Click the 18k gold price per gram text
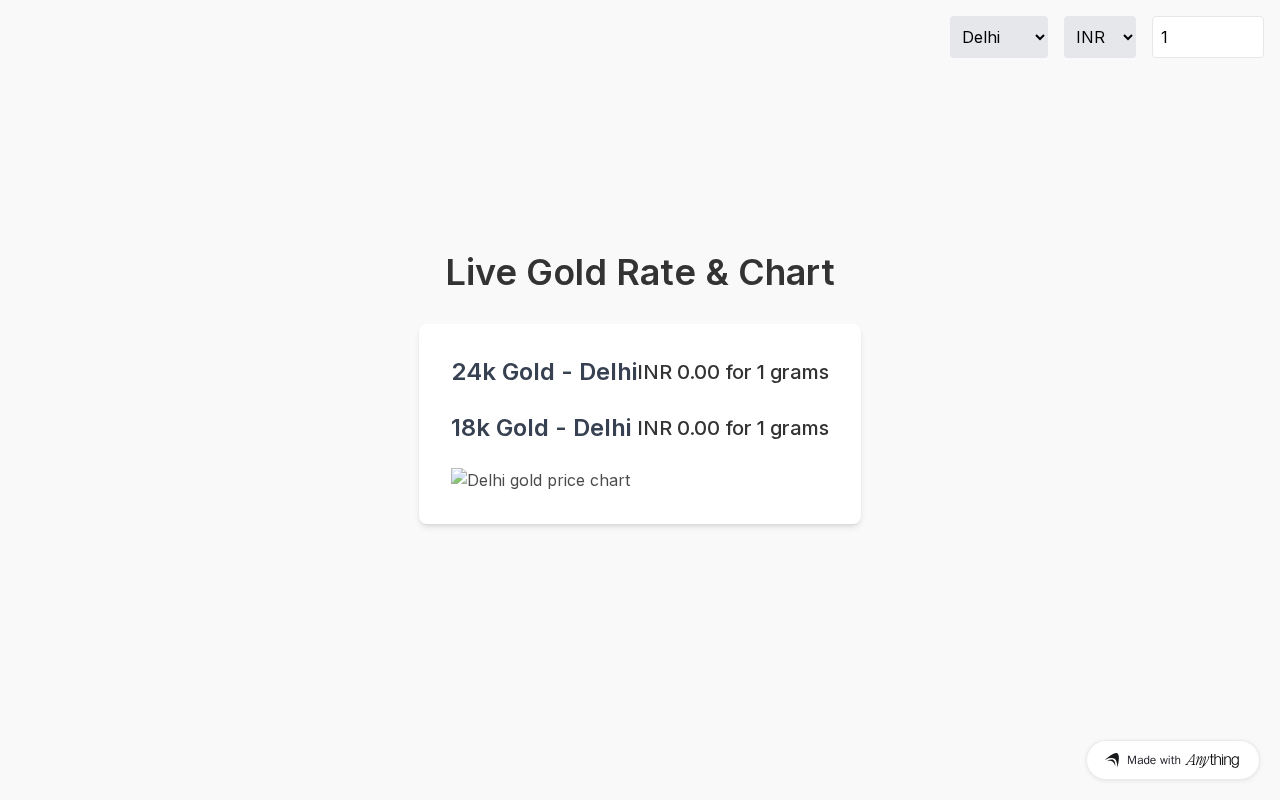Screen dimensions: 1280x800 coord(733,428)
